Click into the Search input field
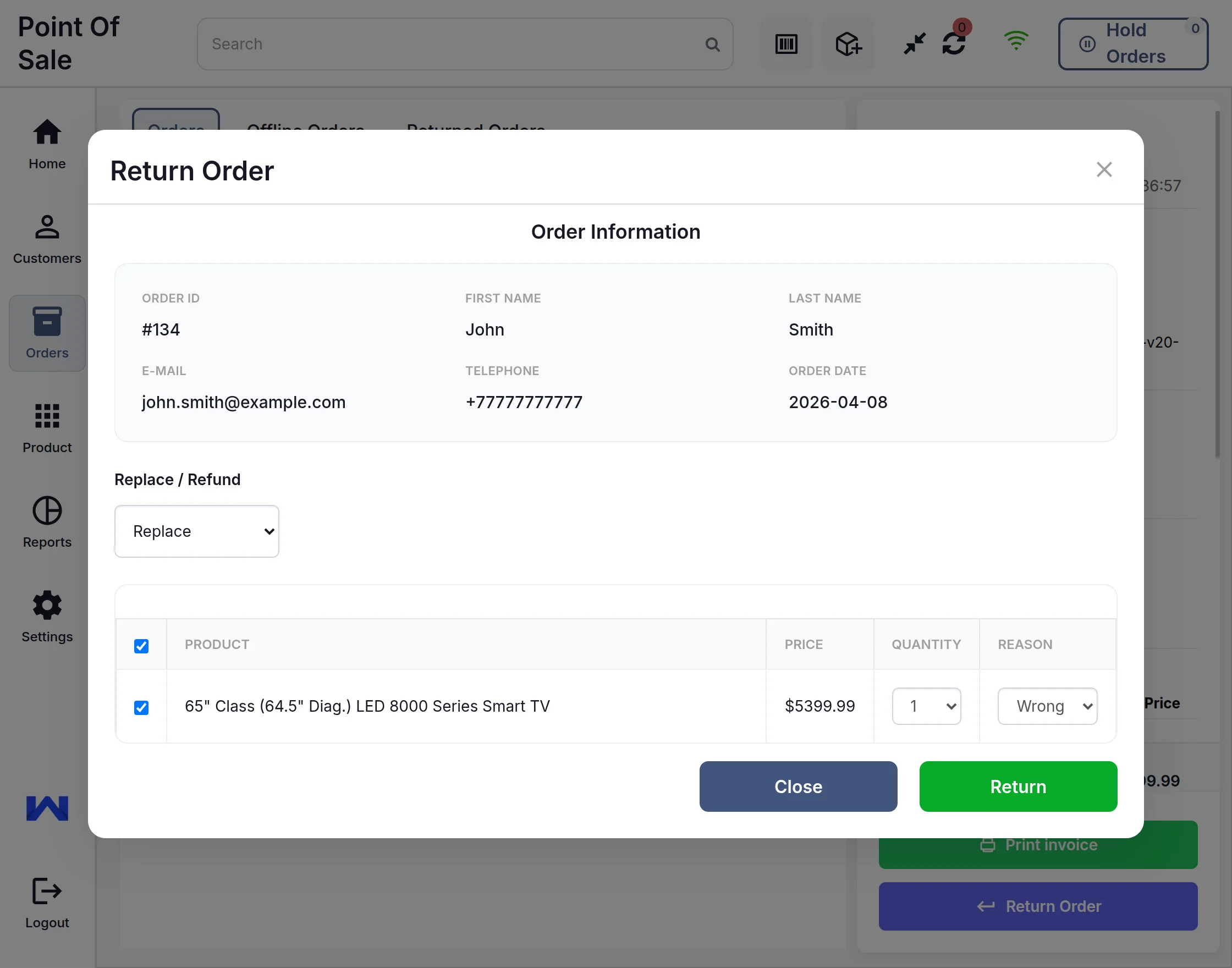1232x968 pixels. point(453,44)
